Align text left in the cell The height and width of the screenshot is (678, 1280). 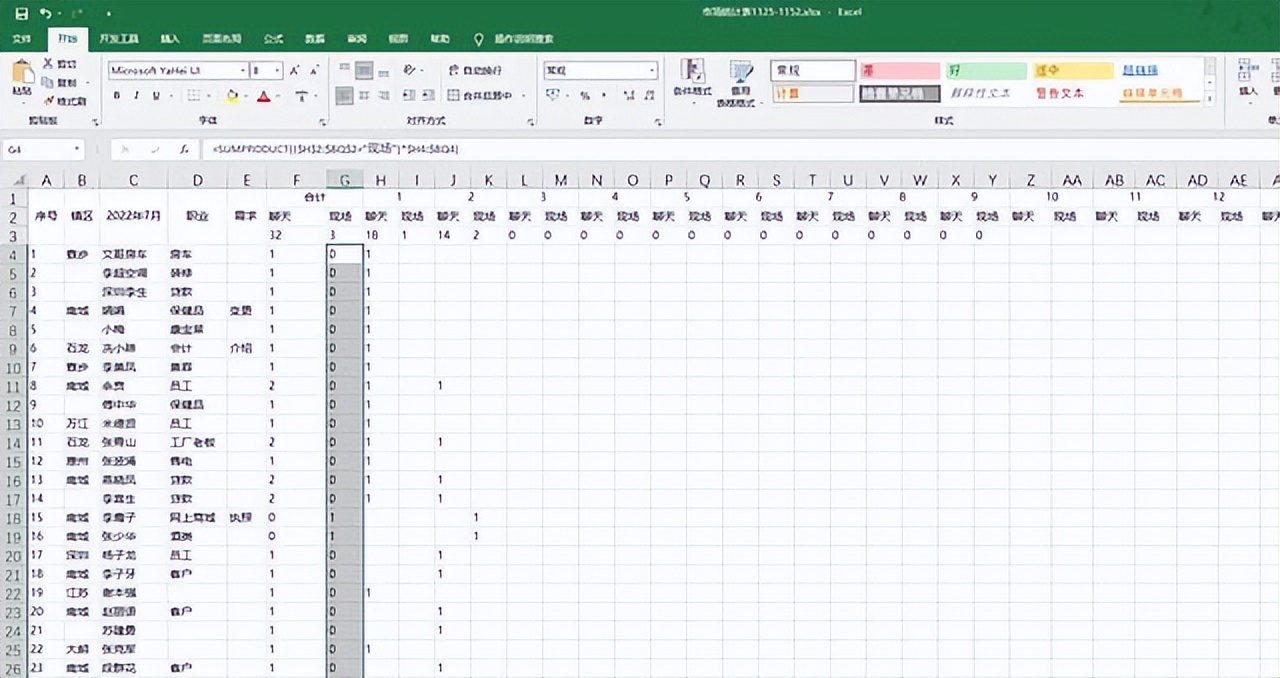click(x=344, y=96)
